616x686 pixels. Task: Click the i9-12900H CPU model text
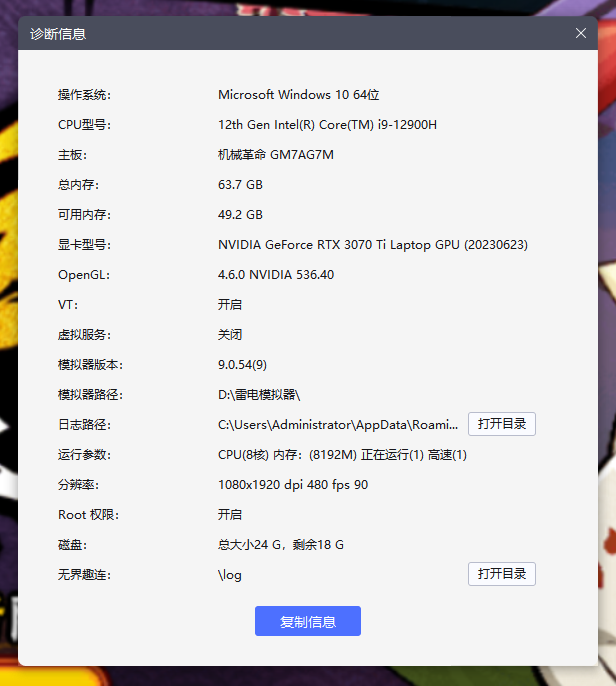pos(407,125)
